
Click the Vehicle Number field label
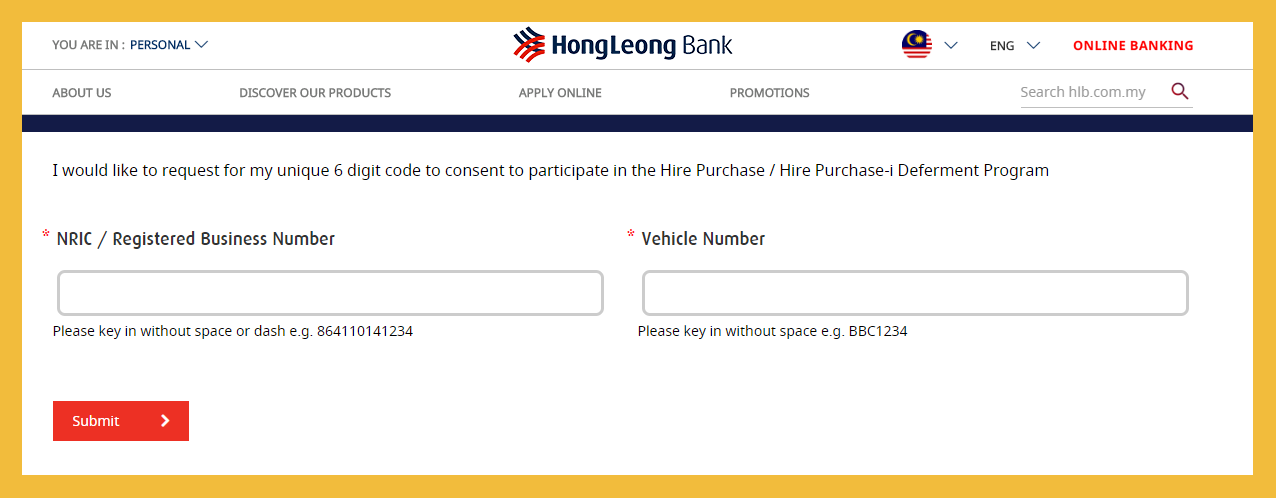point(703,239)
